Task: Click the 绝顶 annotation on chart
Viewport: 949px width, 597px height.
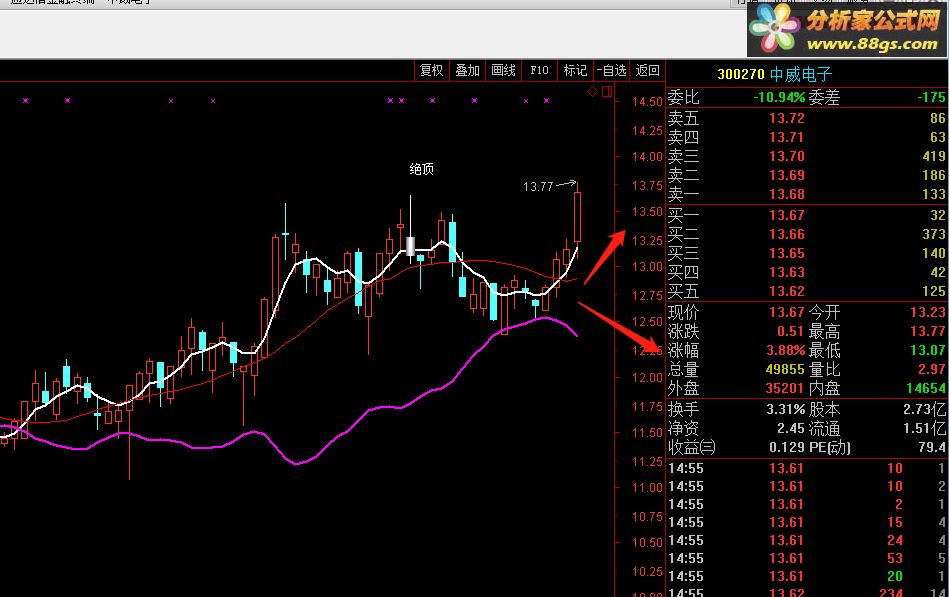Action: [421, 169]
